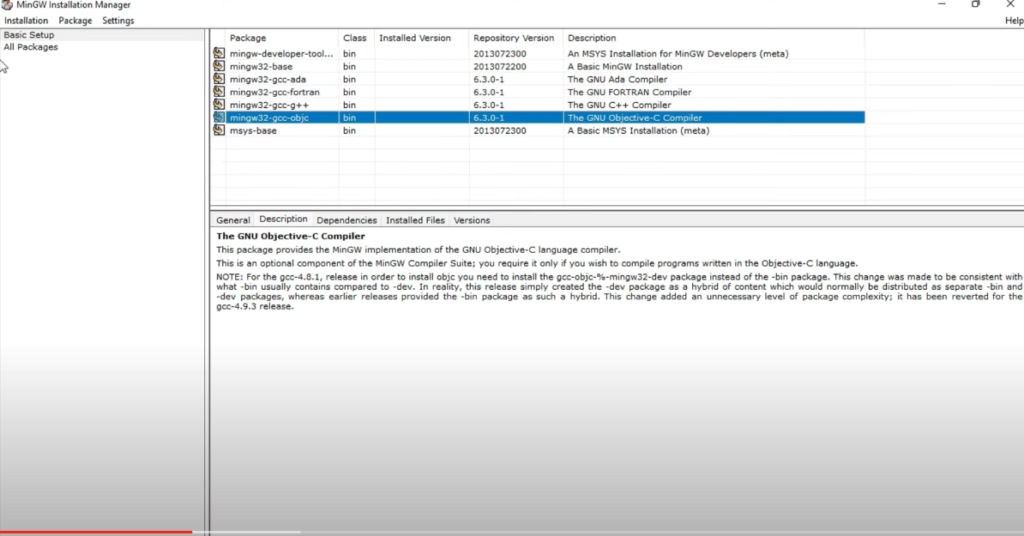The width and height of the screenshot is (1024, 536).
Task: Restore down the MinGW window
Action: (976, 4)
